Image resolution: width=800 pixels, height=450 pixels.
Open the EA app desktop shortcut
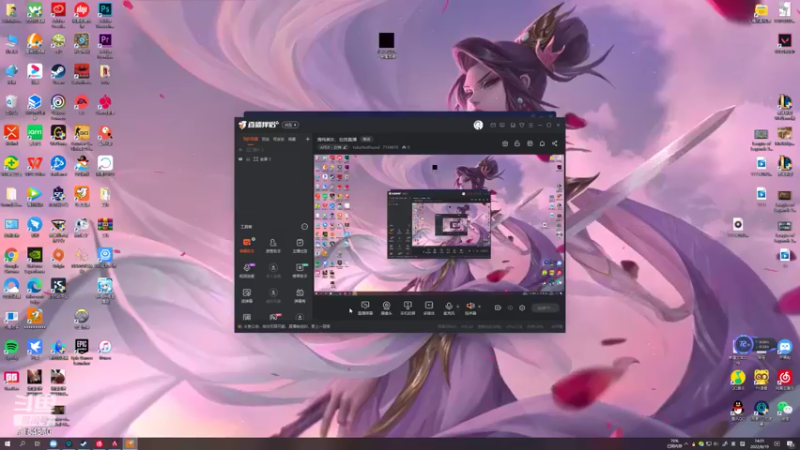(x=82, y=105)
